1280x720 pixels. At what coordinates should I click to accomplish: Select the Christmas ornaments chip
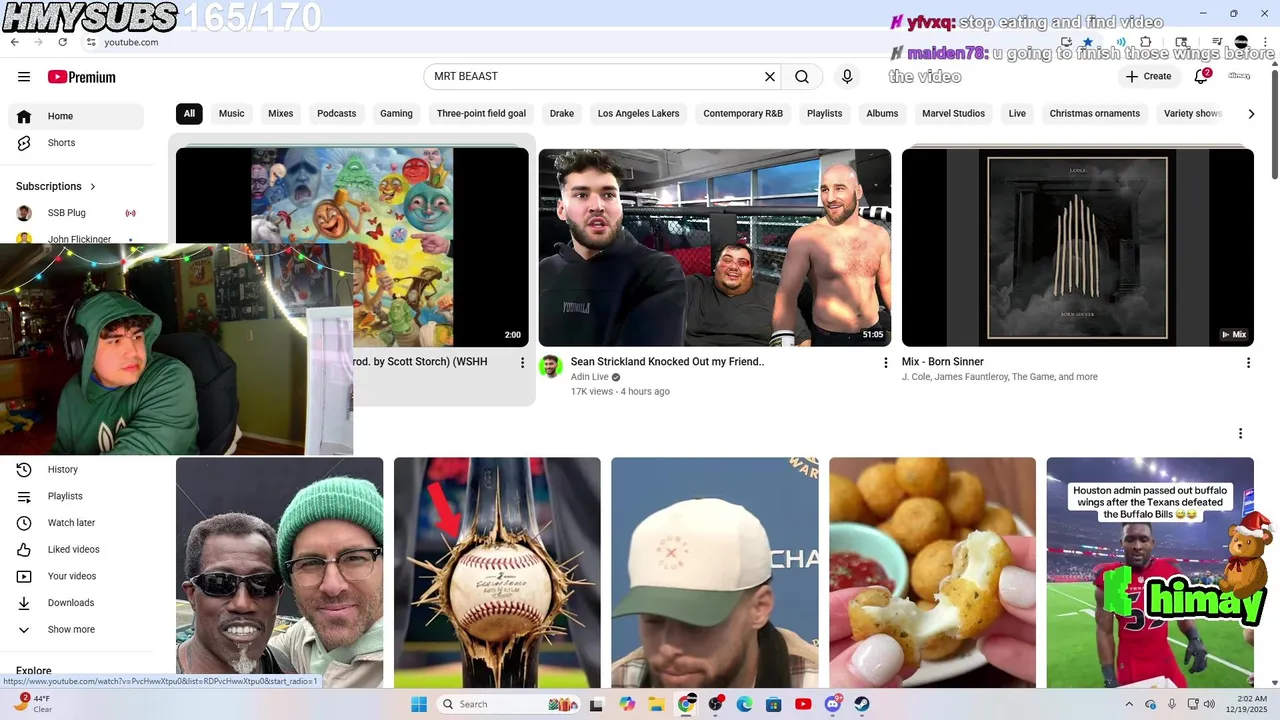1095,114
